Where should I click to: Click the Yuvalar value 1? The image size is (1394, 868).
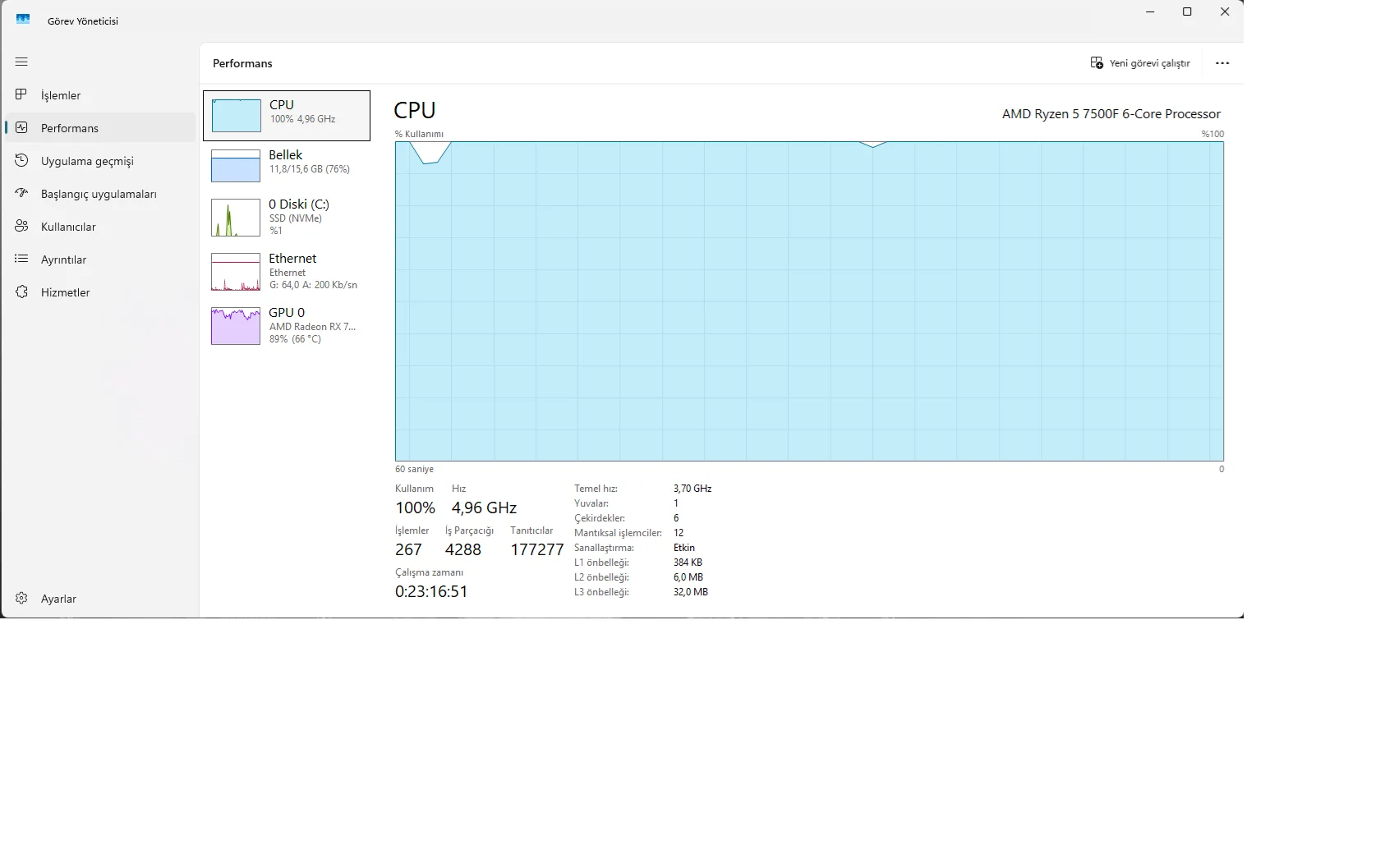(676, 503)
